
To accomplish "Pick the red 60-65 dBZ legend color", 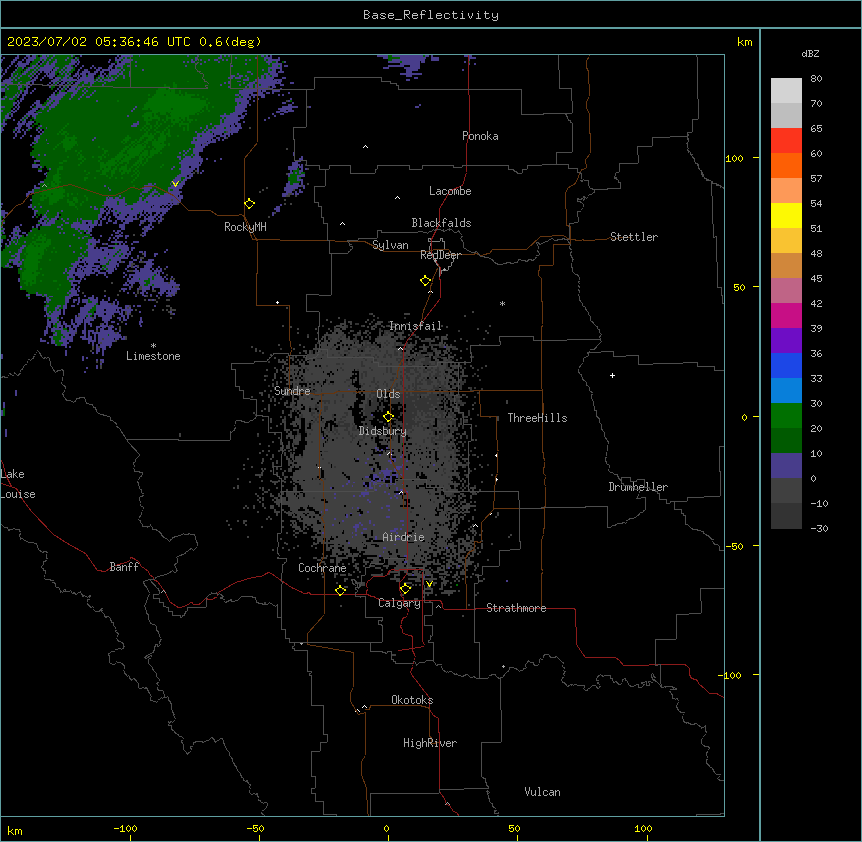I will point(786,140).
